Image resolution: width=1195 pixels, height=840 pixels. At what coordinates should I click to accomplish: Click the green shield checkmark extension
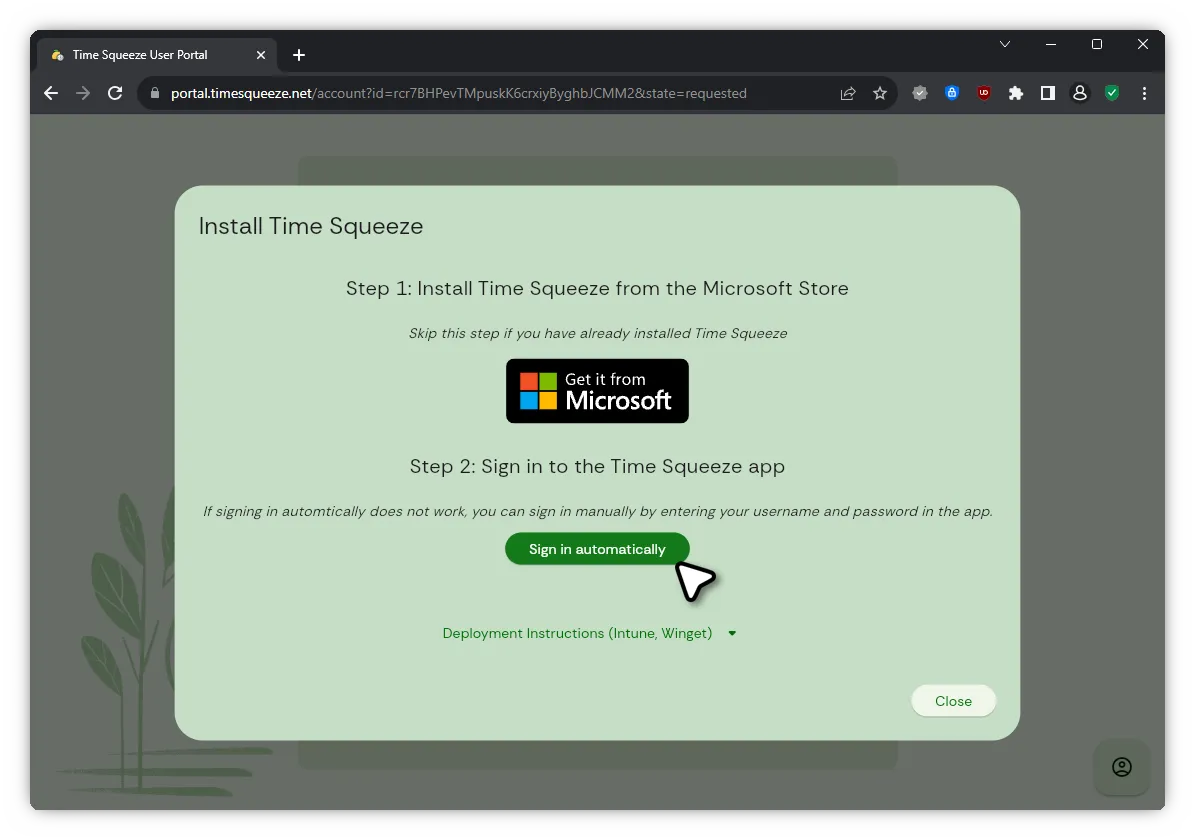point(1112,93)
